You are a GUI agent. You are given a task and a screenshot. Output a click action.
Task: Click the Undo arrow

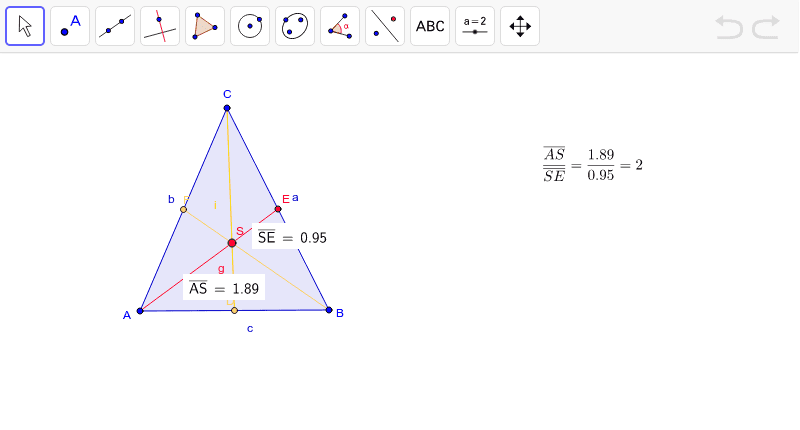tap(729, 27)
